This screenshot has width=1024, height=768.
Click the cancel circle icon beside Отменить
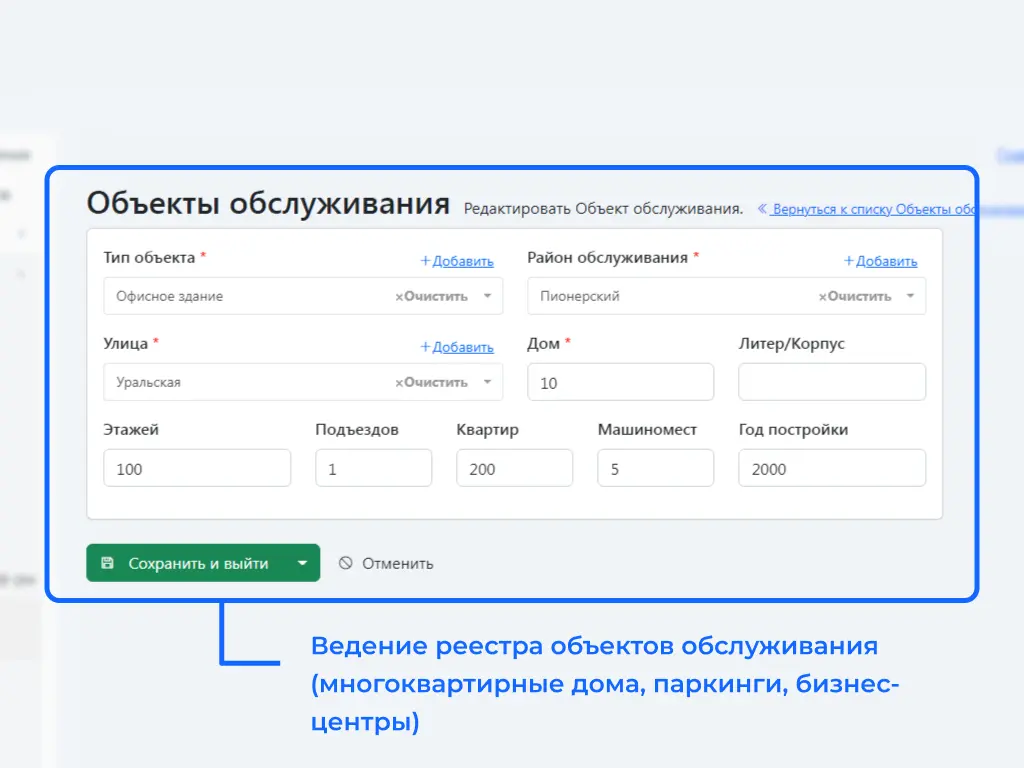(x=346, y=563)
